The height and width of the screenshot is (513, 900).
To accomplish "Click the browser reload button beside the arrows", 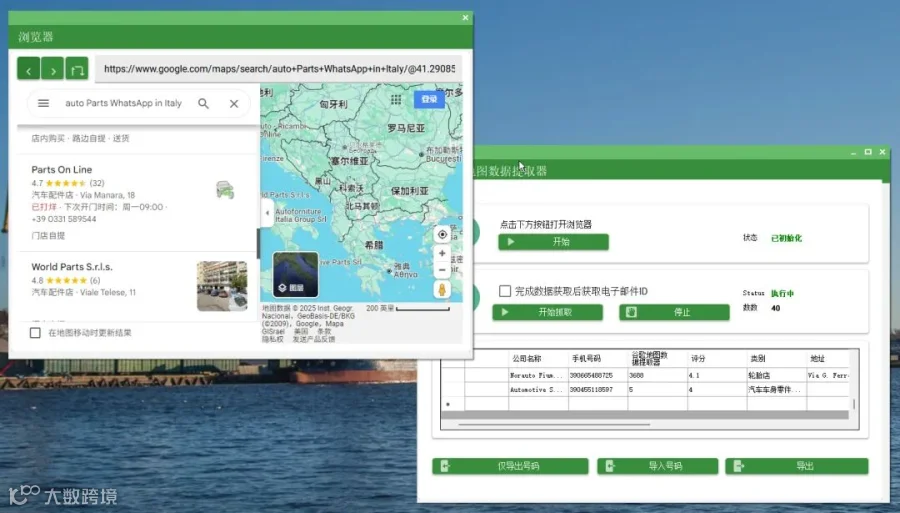I will tap(77, 69).
